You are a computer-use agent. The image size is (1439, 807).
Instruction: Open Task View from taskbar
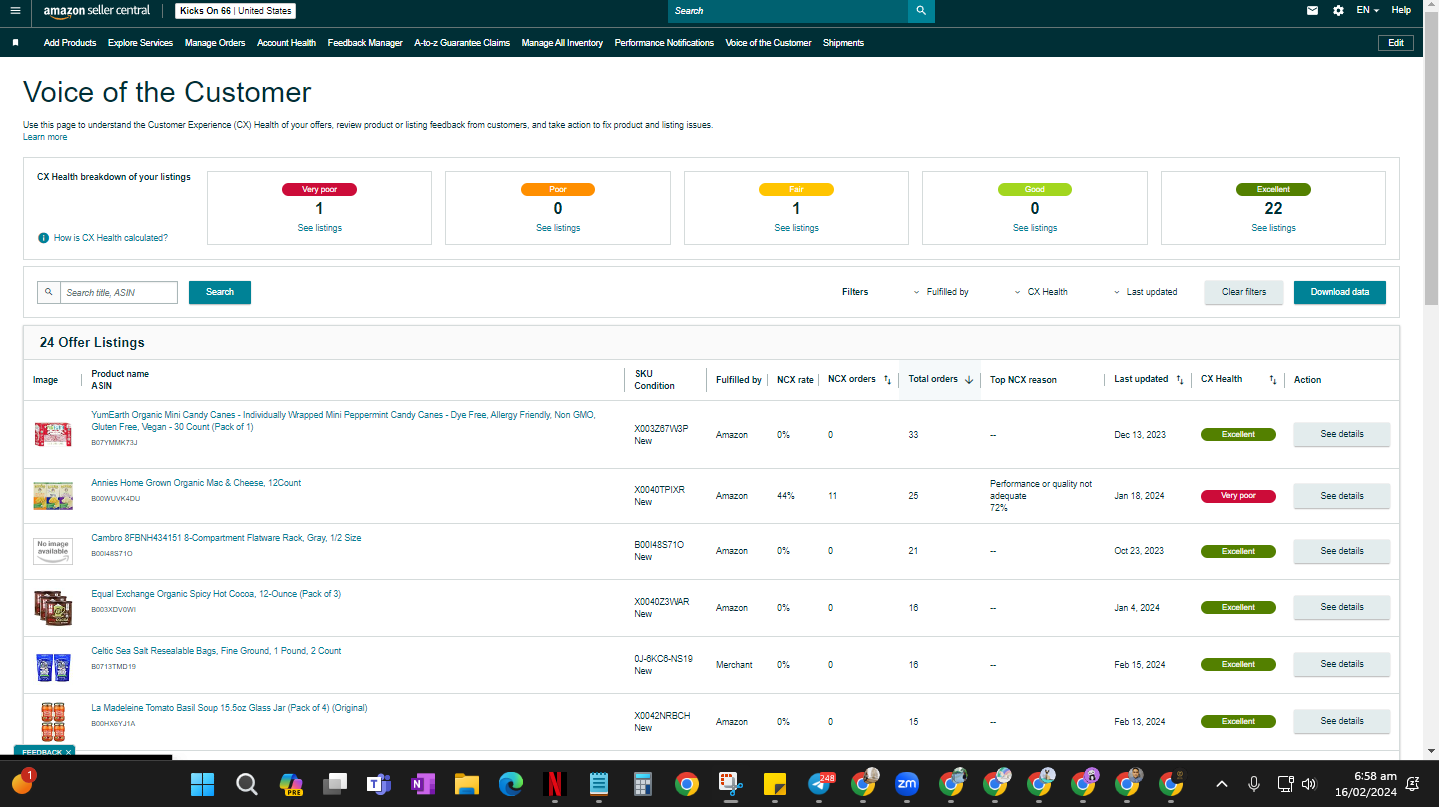[335, 784]
